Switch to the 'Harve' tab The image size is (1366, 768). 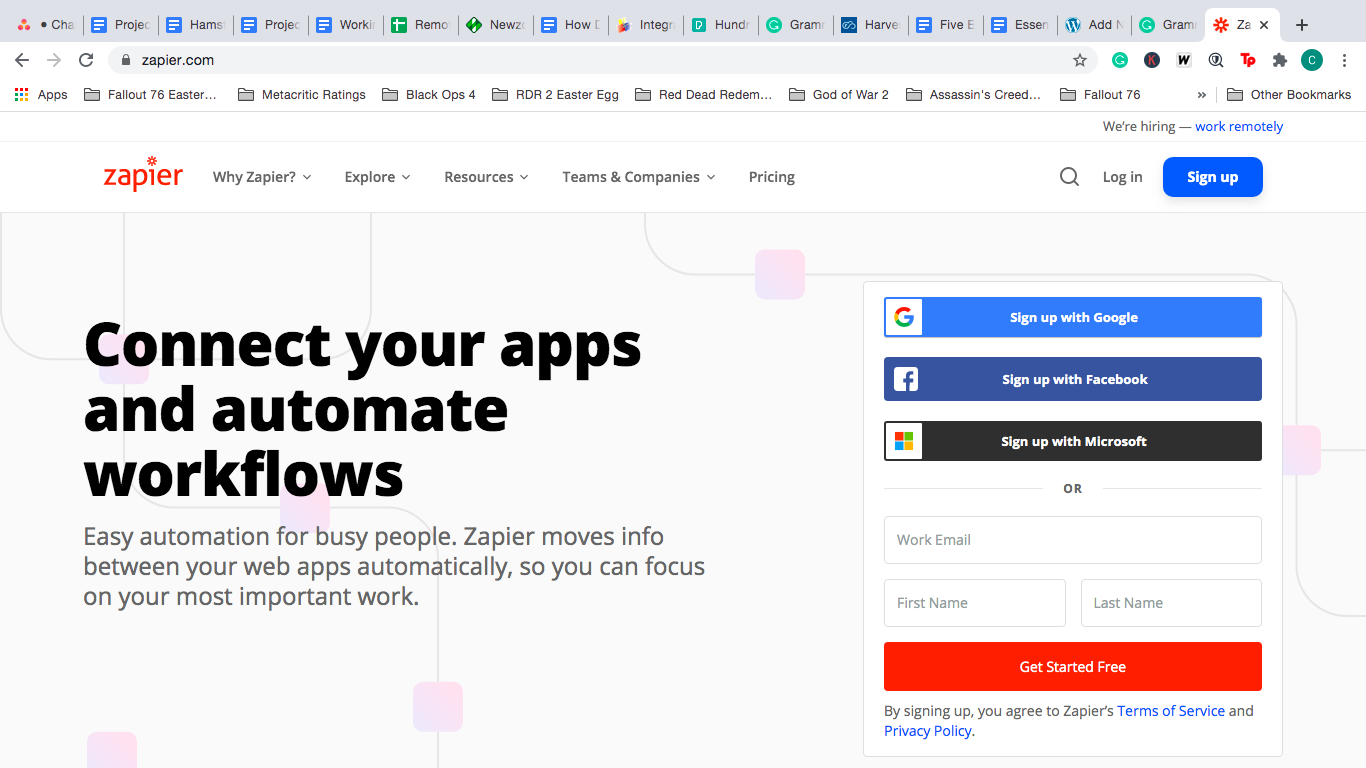(871, 25)
